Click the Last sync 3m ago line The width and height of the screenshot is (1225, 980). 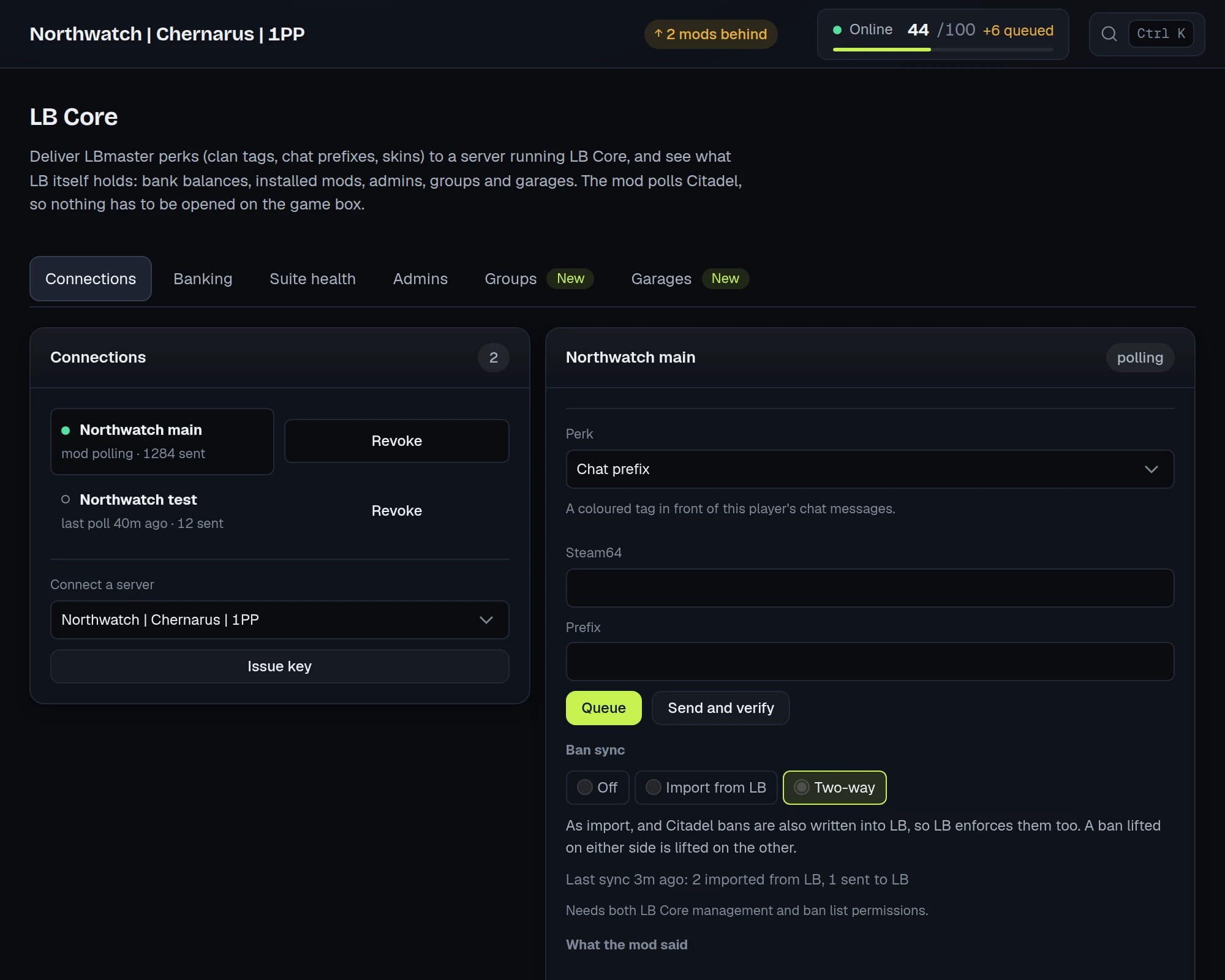coord(737,880)
